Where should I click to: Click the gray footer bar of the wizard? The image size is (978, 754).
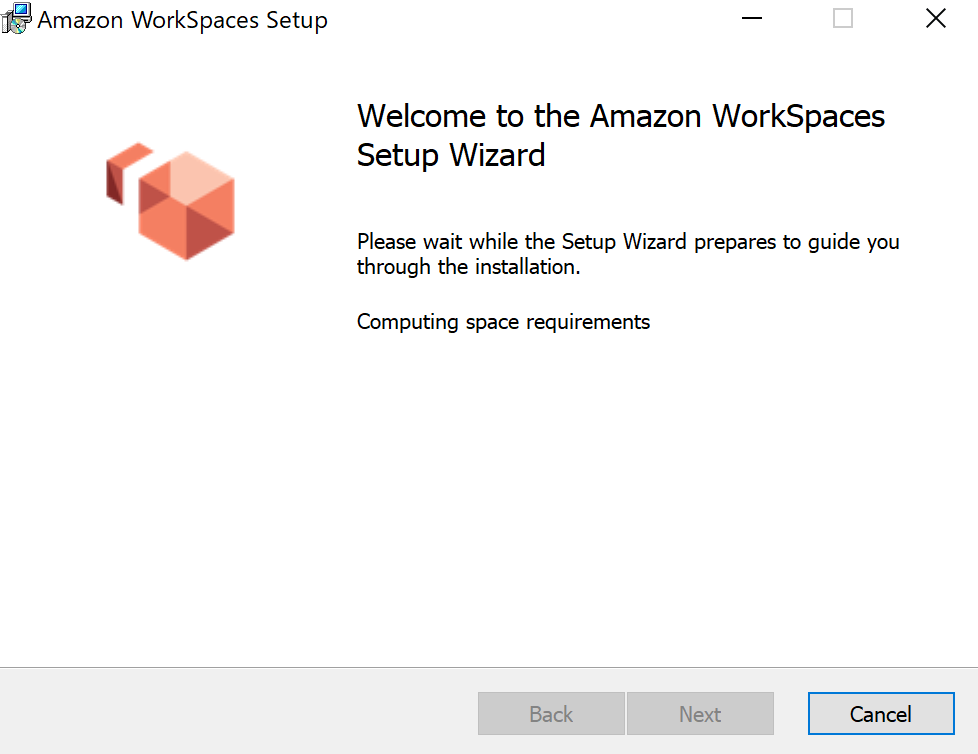click(x=200, y=713)
